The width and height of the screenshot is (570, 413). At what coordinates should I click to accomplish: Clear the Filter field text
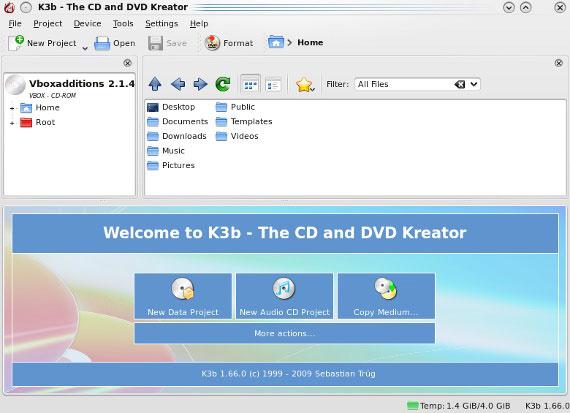click(x=459, y=84)
